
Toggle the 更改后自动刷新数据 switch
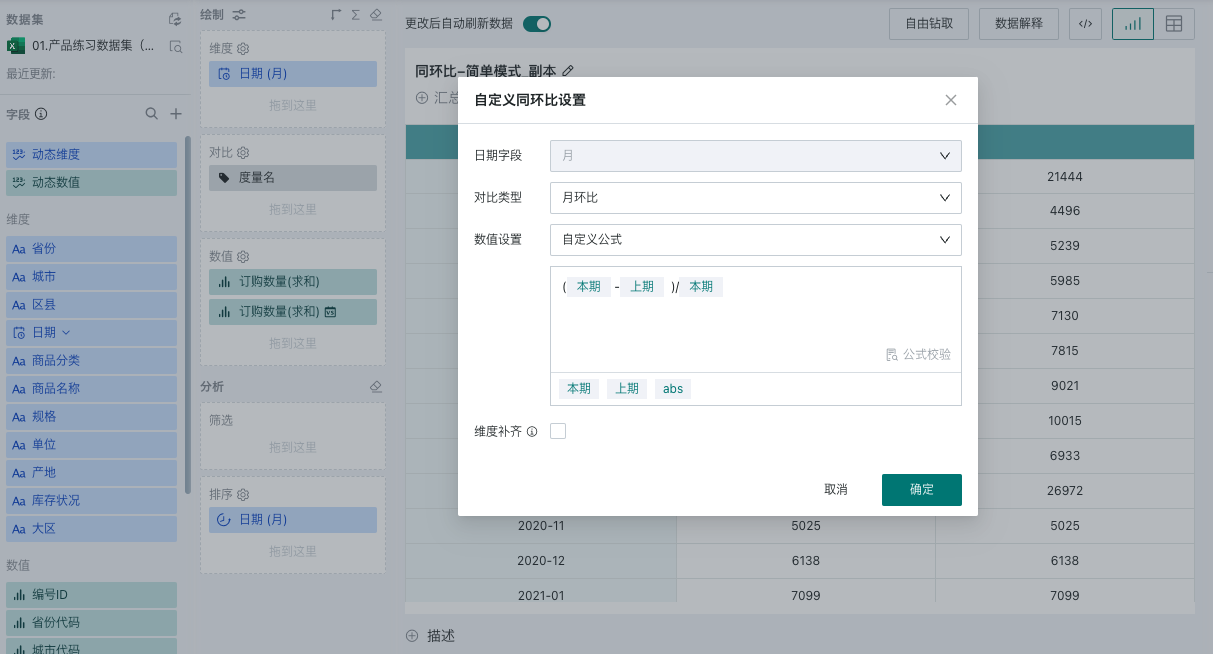(537, 24)
